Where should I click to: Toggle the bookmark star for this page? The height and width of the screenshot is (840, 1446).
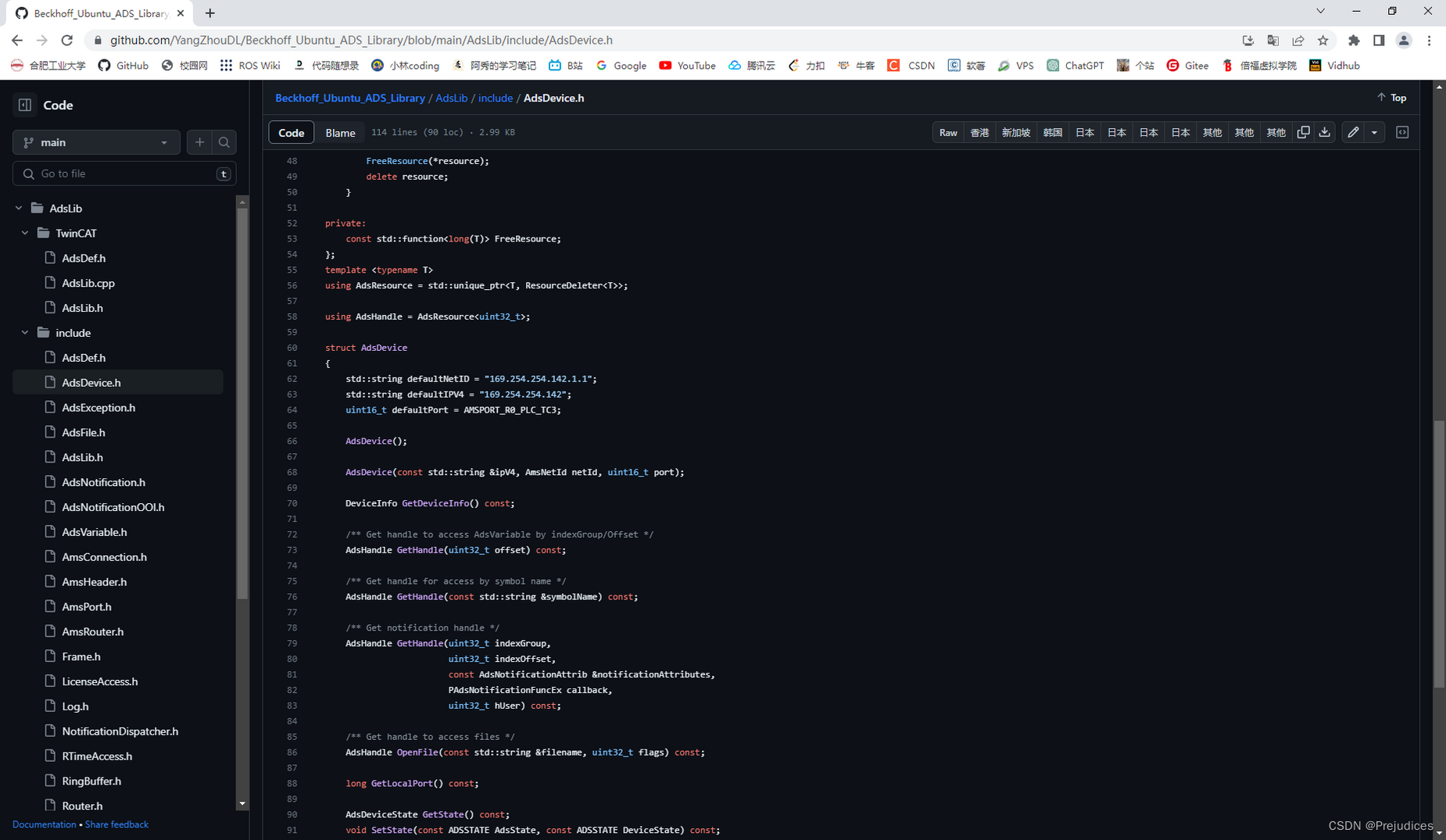pyautogui.click(x=1324, y=40)
